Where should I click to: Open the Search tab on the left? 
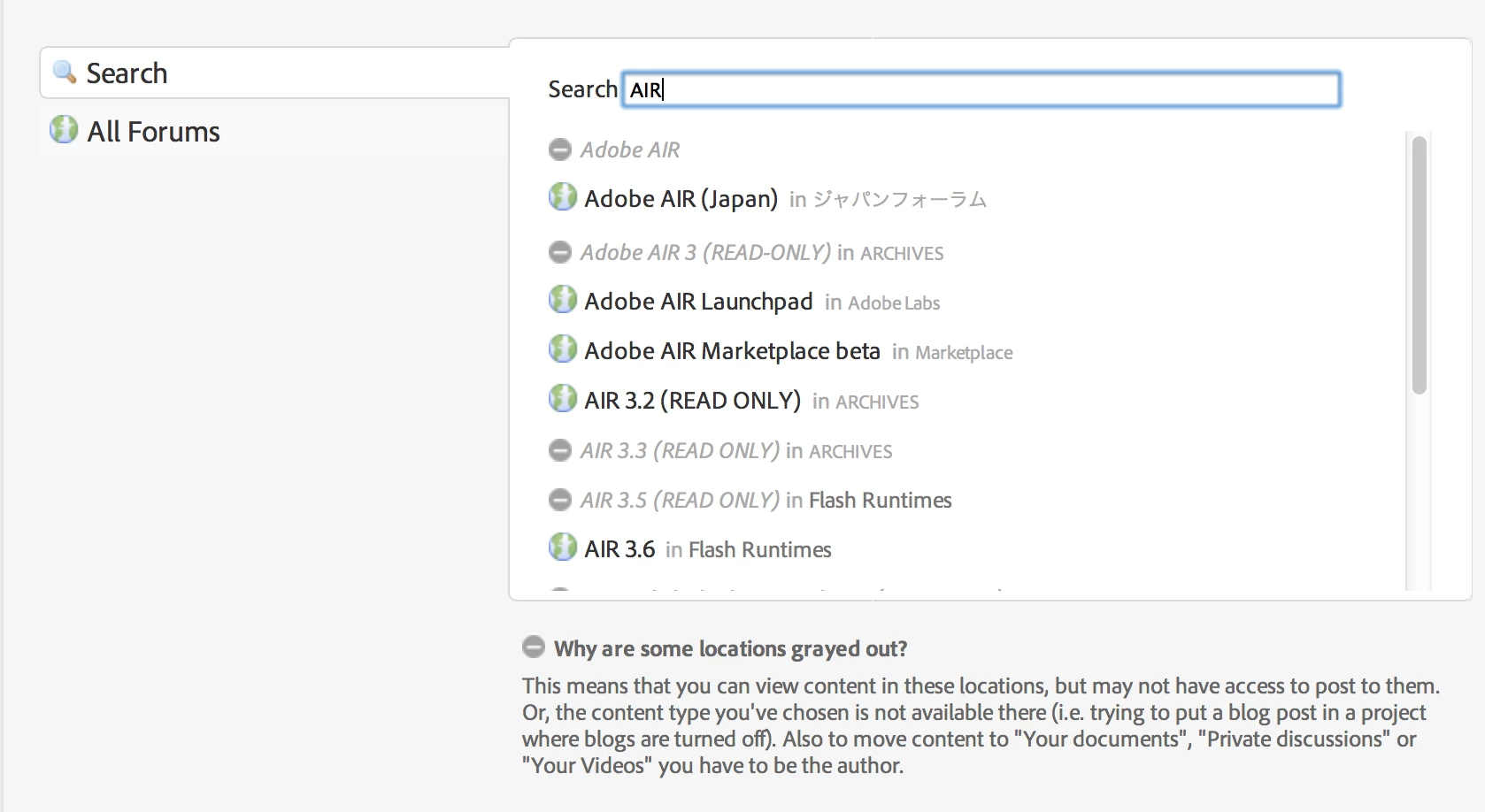[x=274, y=73]
